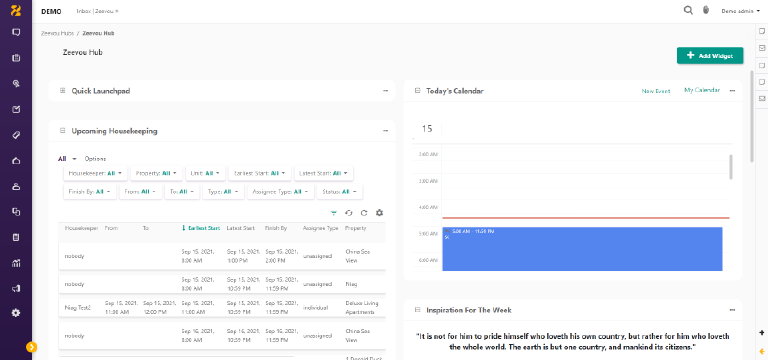768x360 pixels.
Task: Expand the Quick Launchpad widget
Action: (x=62, y=91)
